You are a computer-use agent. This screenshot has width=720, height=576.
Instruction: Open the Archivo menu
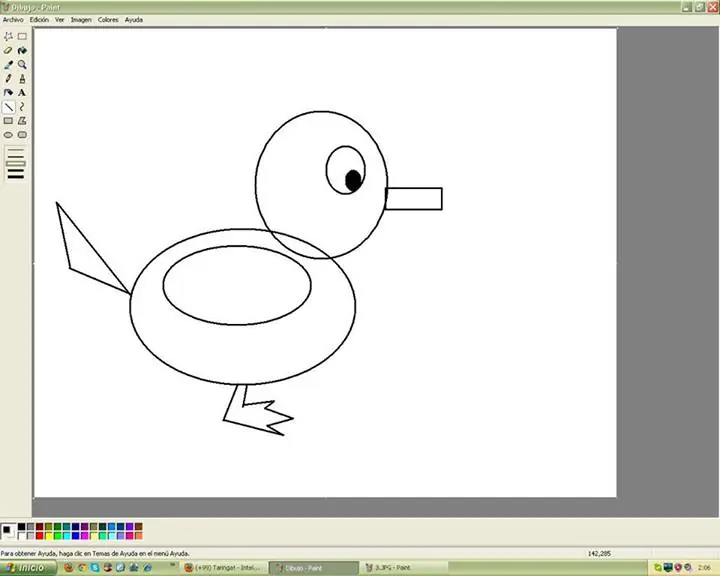(x=13, y=19)
